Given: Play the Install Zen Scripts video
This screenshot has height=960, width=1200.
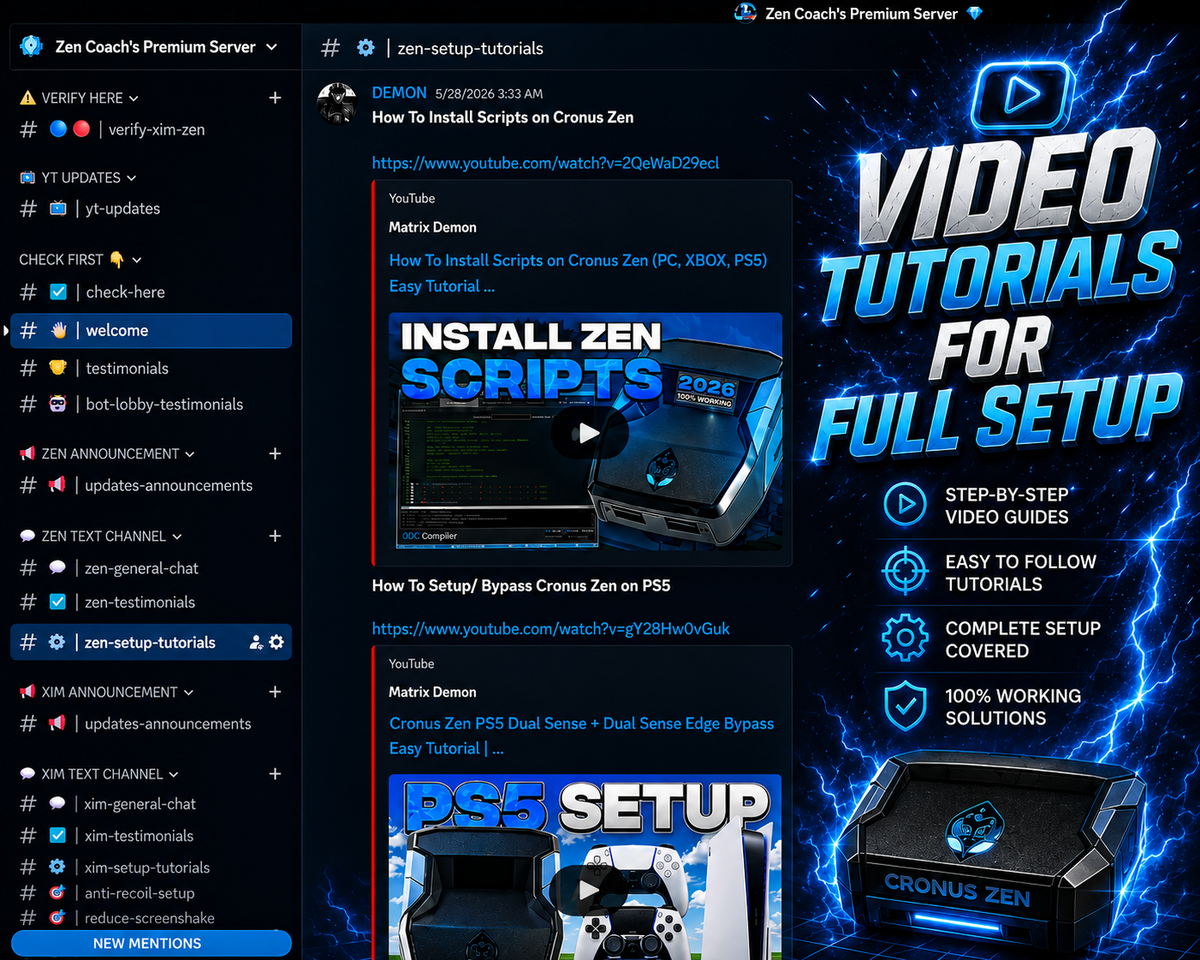Looking at the screenshot, I should pos(589,433).
